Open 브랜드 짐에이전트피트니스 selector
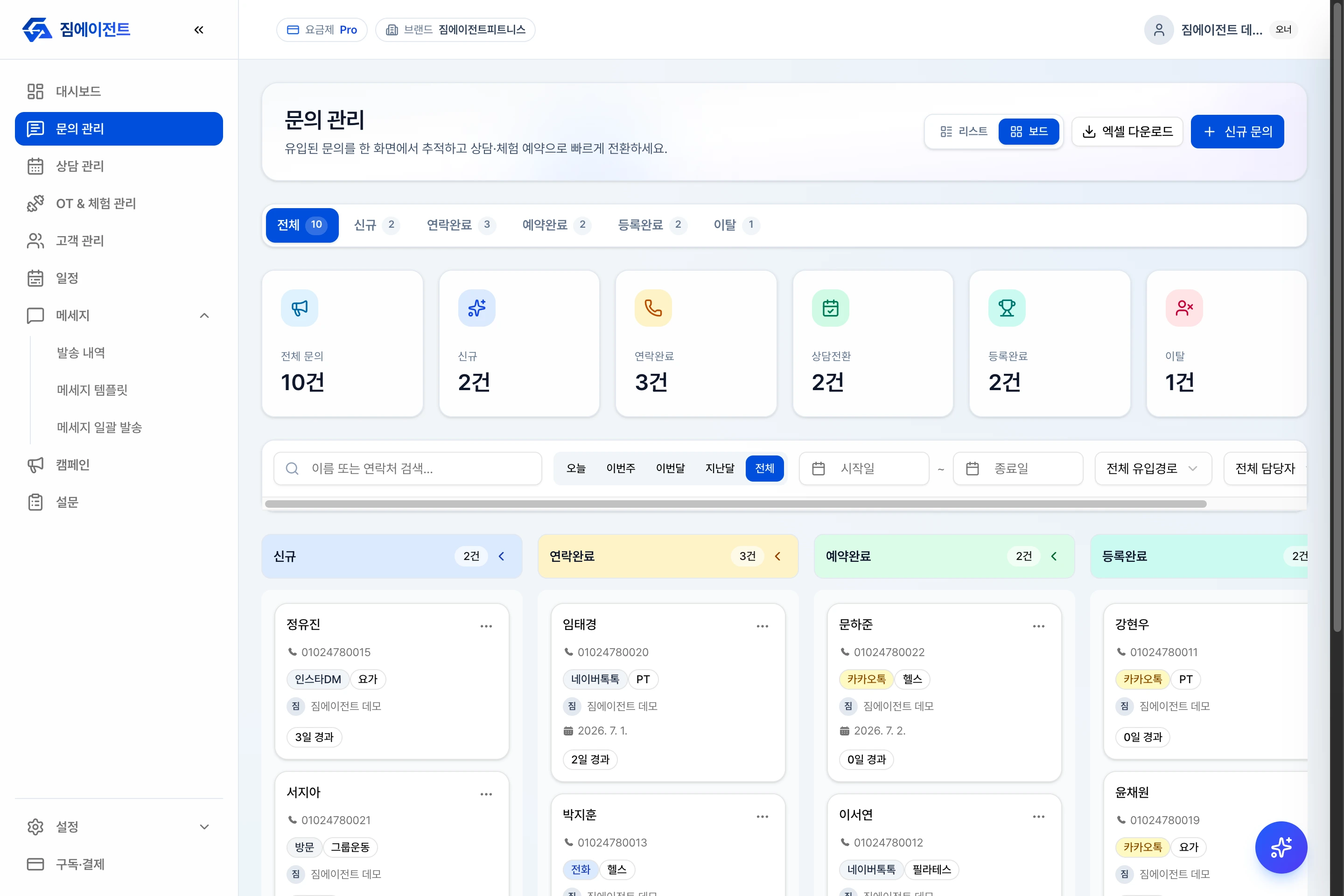This screenshot has height=896, width=1344. pyautogui.click(x=455, y=30)
